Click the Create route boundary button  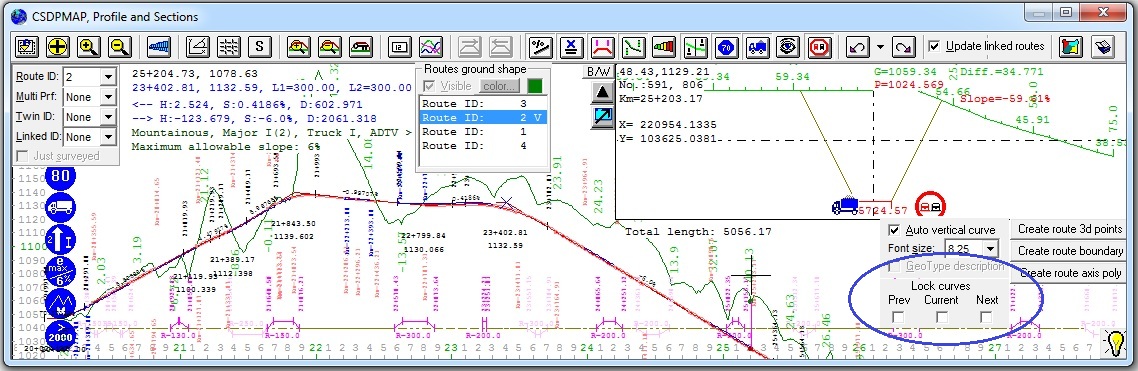pyautogui.click(x=1070, y=250)
